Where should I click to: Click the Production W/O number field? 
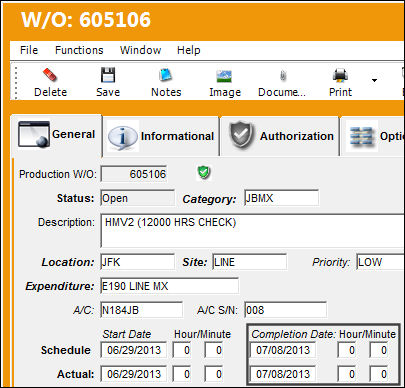(134, 174)
